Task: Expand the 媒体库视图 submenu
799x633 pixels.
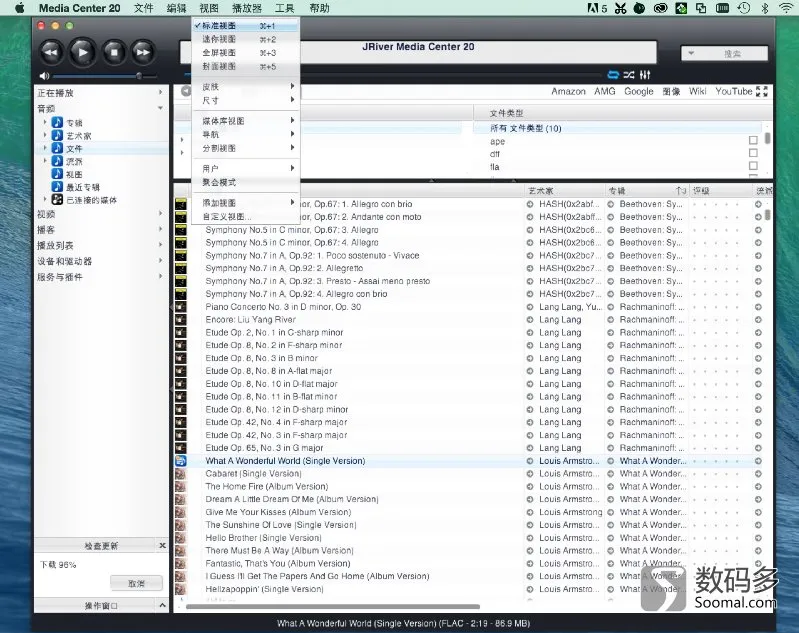Action: pos(246,121)
